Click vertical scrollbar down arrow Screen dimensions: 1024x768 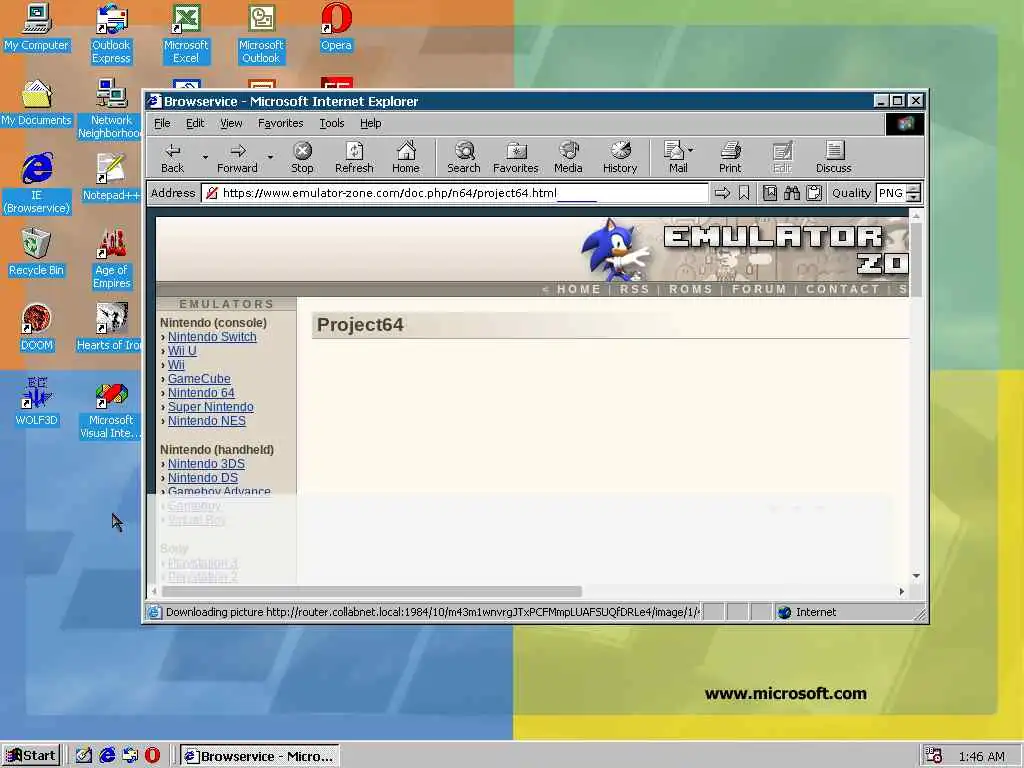[x=916, y=575]
